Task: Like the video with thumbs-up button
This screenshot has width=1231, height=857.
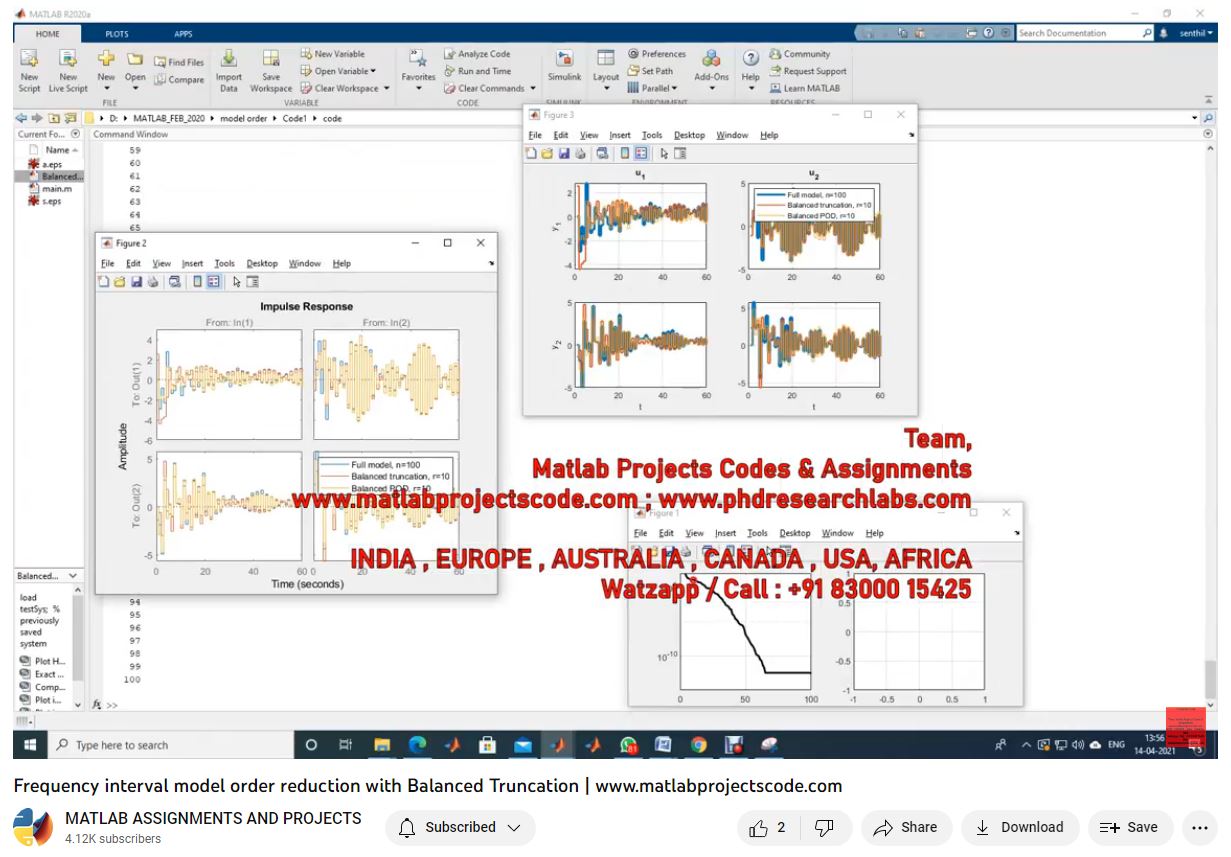Action: tap(768, 828)
